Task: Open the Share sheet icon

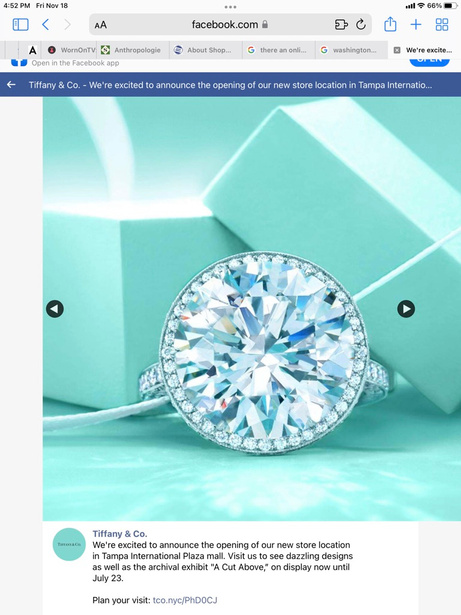Action: pyautogui.click(x=390, y=24)
